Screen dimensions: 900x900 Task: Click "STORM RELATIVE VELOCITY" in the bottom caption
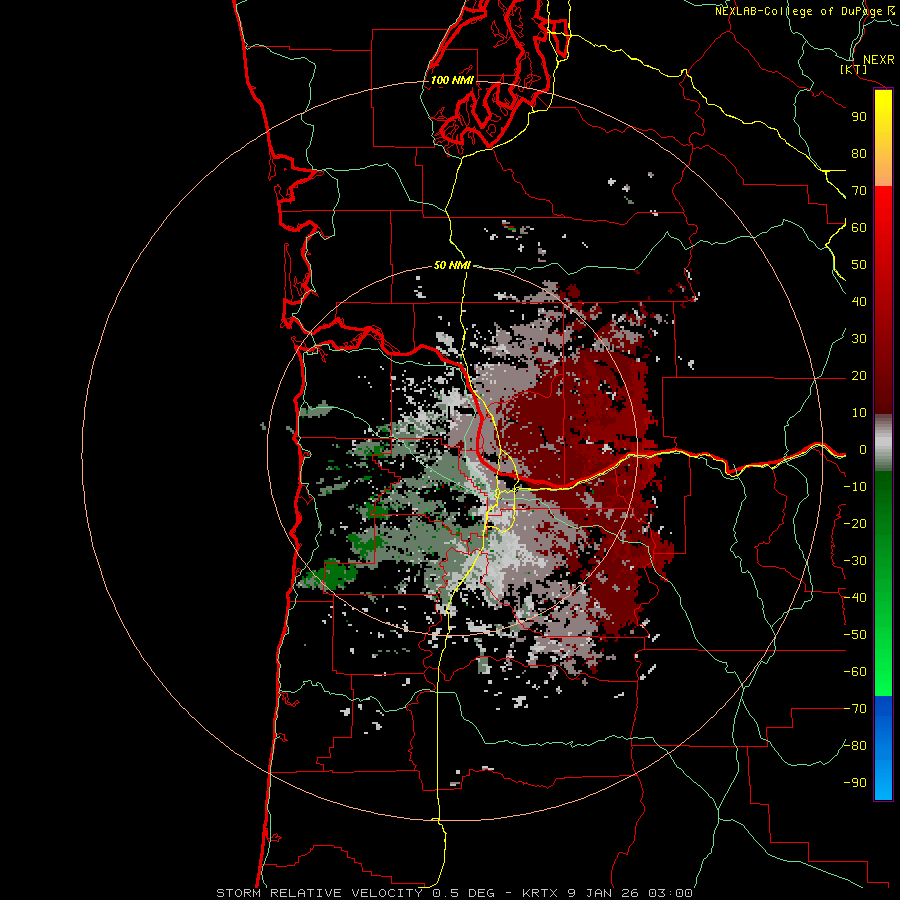pos(319,893)
